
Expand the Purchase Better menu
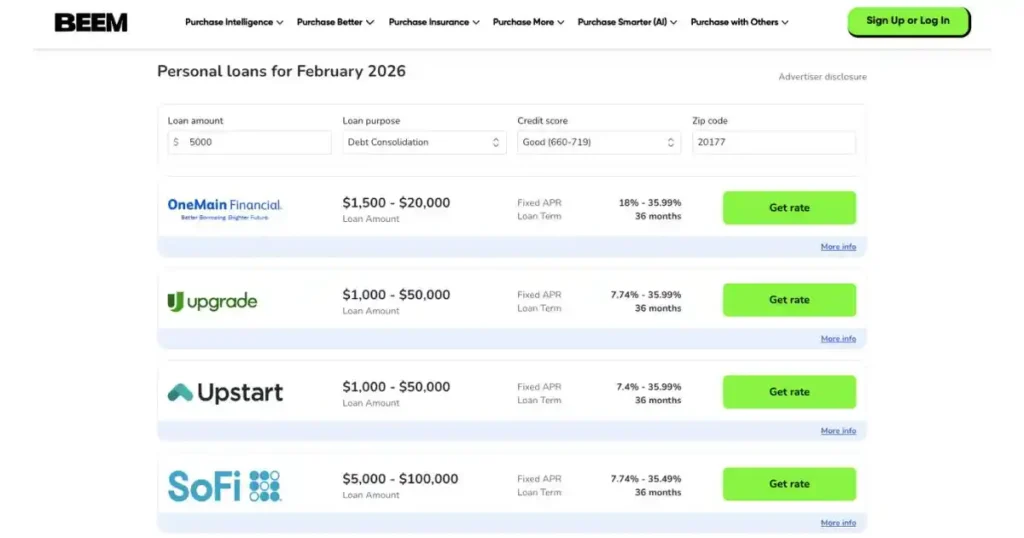[x=335, y=22]
